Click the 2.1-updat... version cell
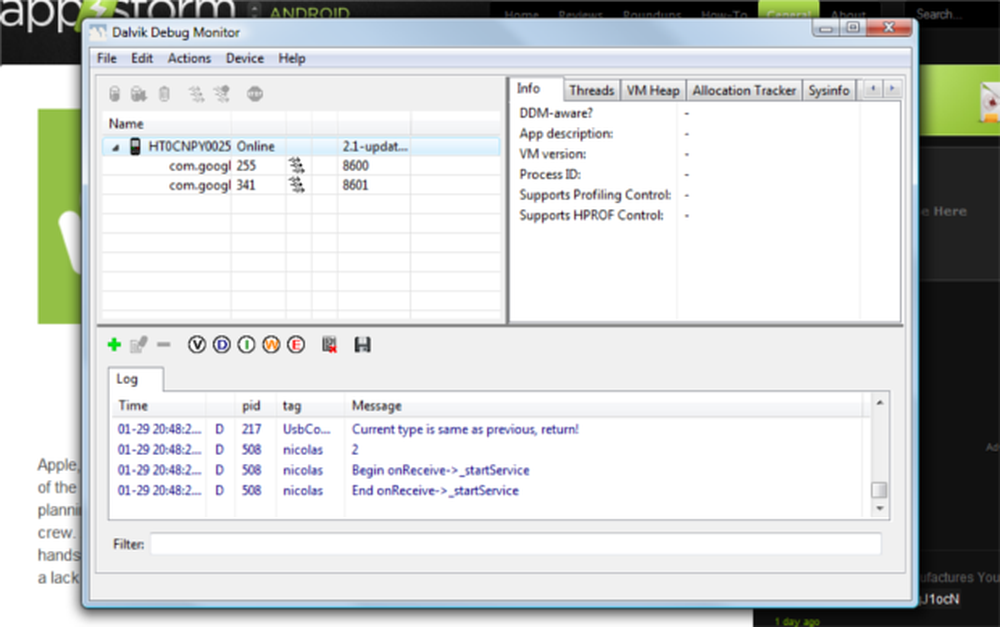This screenshot has width=1000, height=627. [374, 146]
